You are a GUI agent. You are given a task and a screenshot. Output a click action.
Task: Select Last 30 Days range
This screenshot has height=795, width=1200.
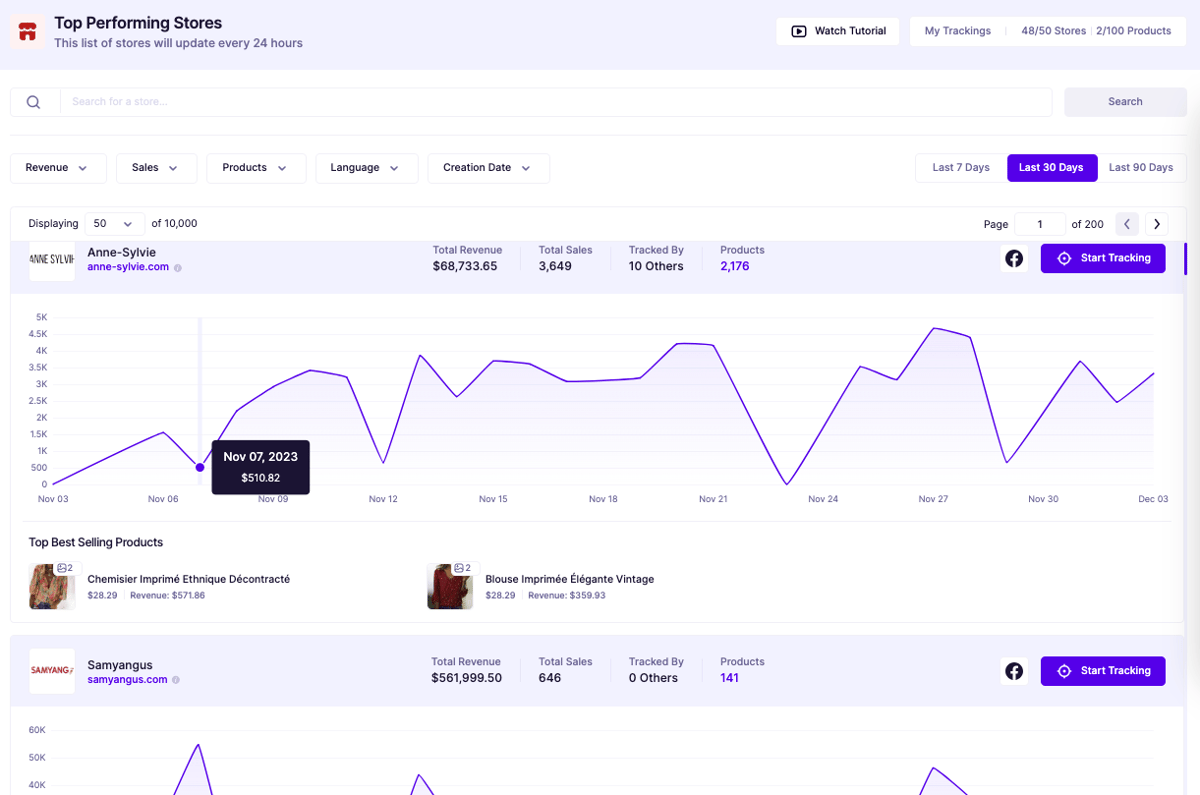pos(1051,168)
